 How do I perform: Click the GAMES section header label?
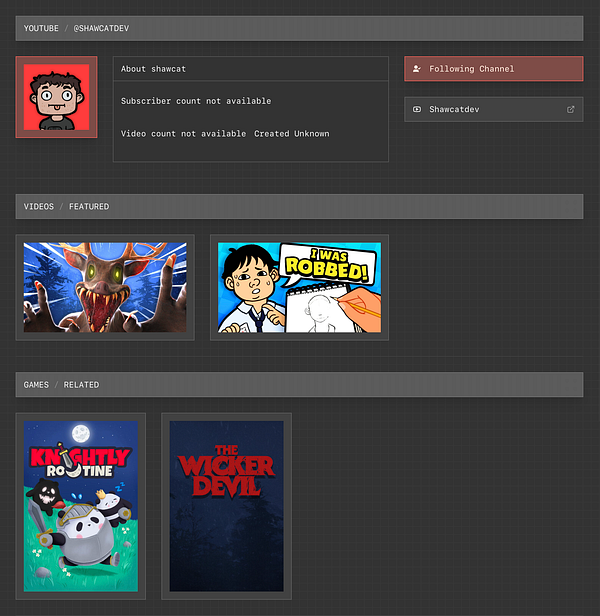pos(36,385)
